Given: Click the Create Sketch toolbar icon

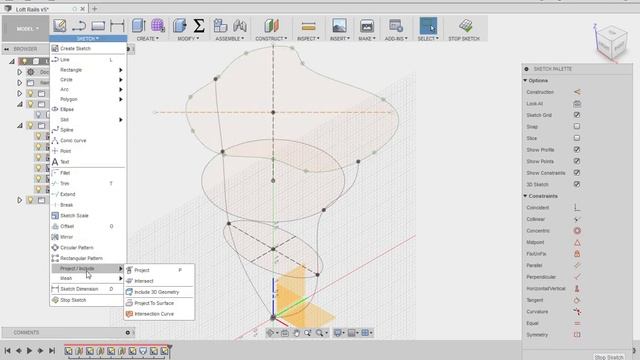Looking at the screenshot, I should point(60,26).
